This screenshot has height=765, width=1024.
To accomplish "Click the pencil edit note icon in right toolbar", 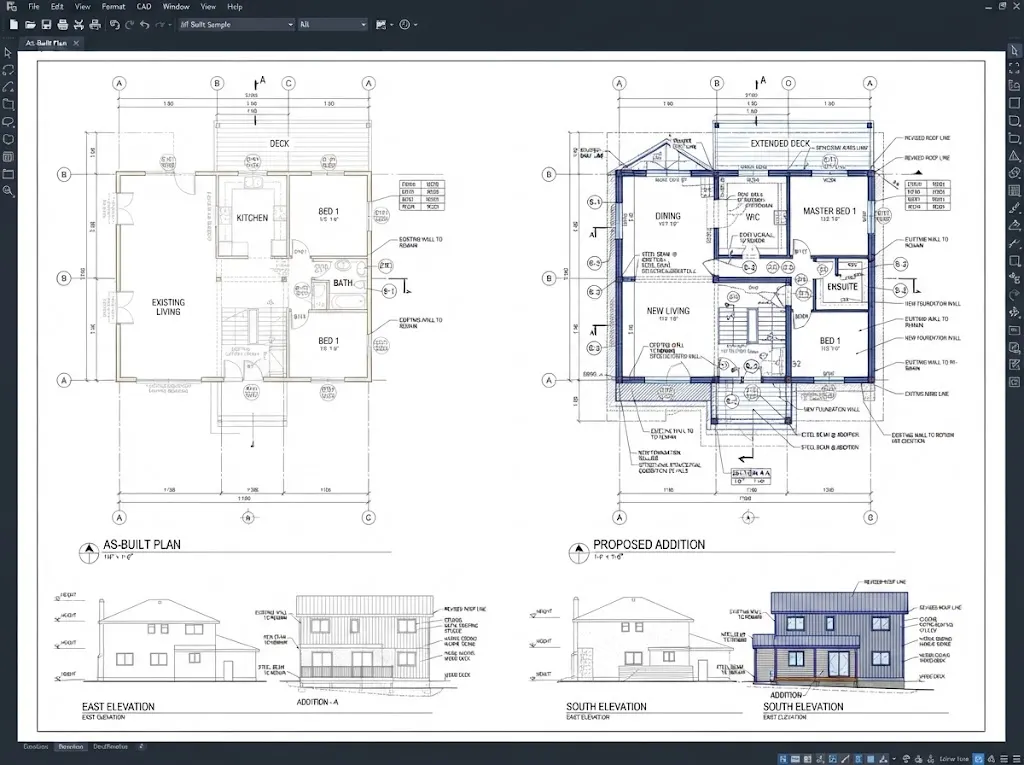I will pos(1014,365).
